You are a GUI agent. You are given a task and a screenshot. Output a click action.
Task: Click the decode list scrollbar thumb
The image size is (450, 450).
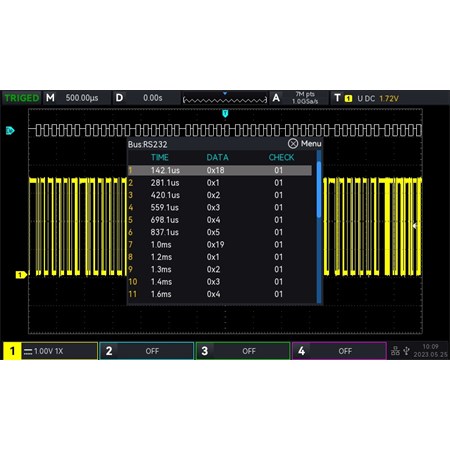pos(319,189)
